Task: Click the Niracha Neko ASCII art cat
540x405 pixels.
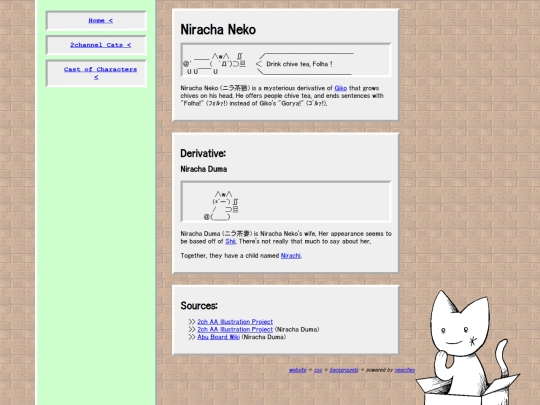Action: pos(215,64)
